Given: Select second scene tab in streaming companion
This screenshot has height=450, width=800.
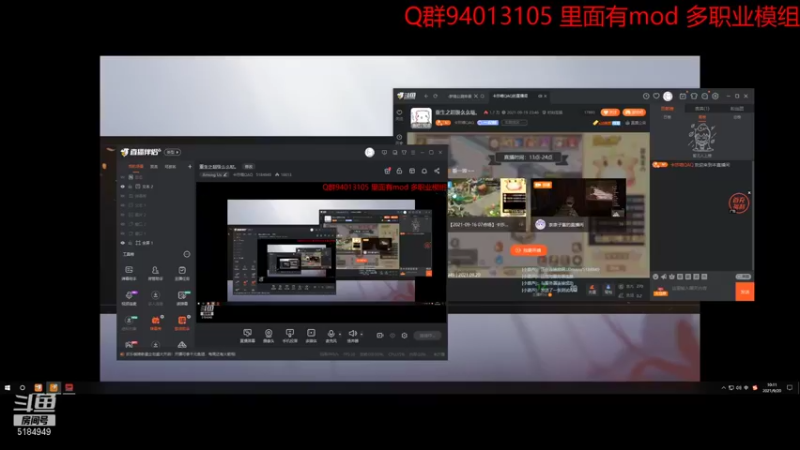Looking at the screenshot, I should point(154,167).
